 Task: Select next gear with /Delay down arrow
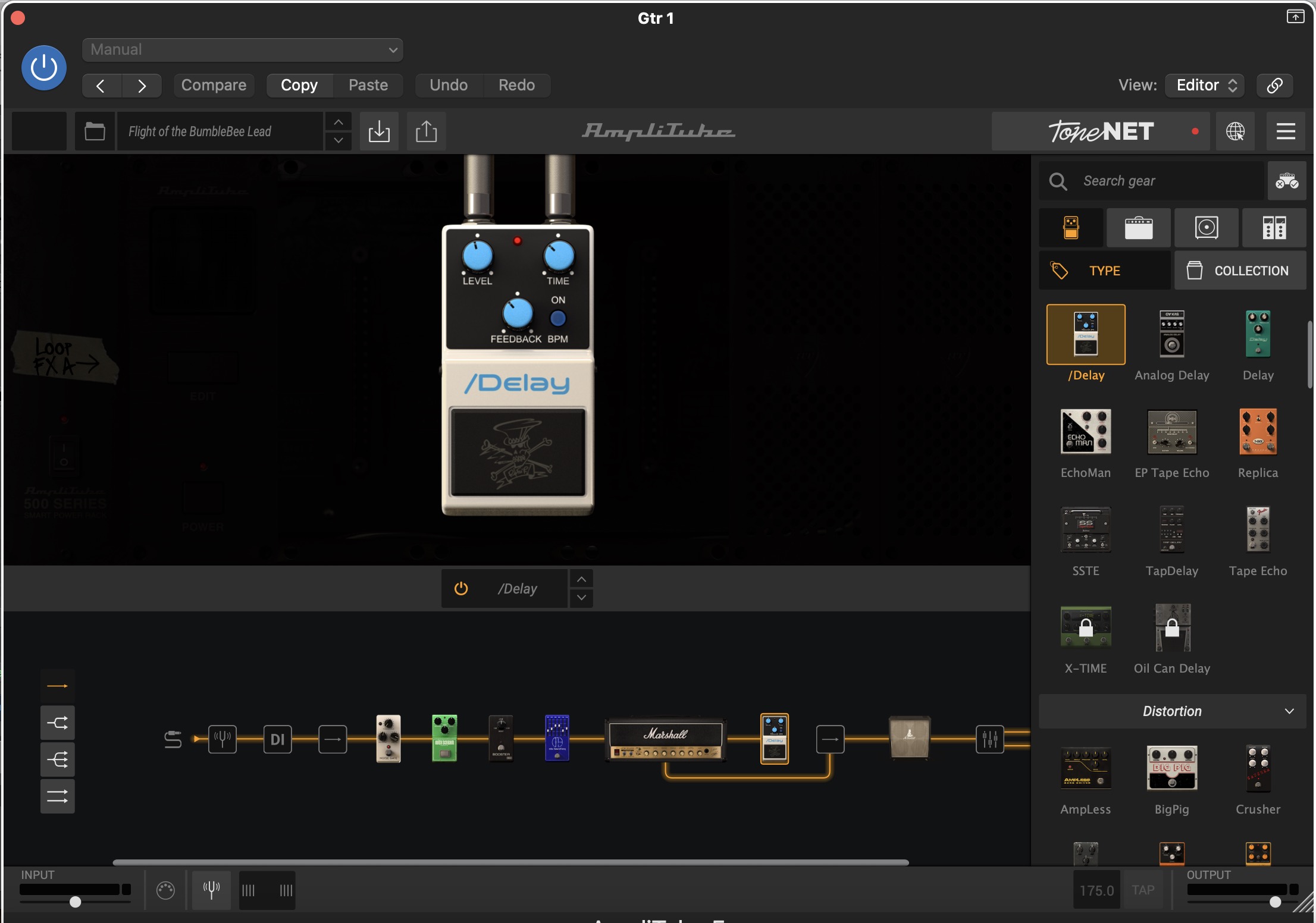point(581,598)
